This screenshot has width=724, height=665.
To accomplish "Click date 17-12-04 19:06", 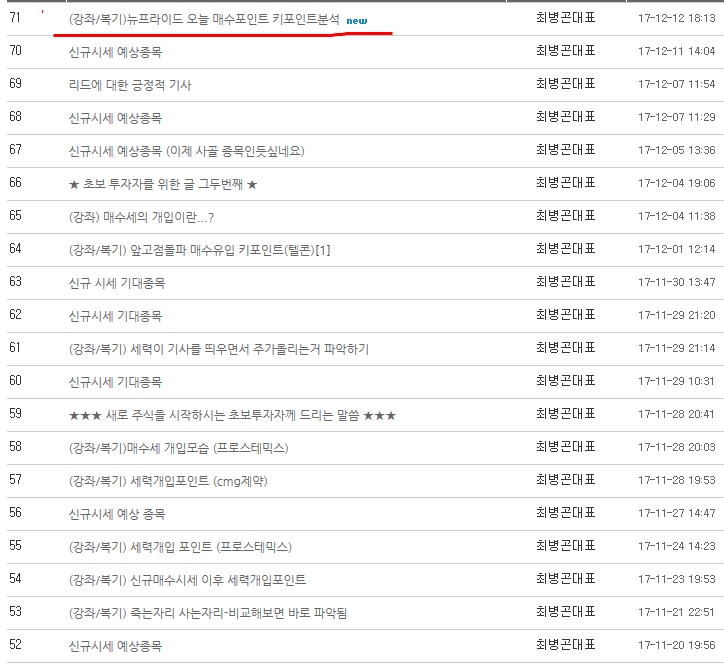I will [677, 183].
